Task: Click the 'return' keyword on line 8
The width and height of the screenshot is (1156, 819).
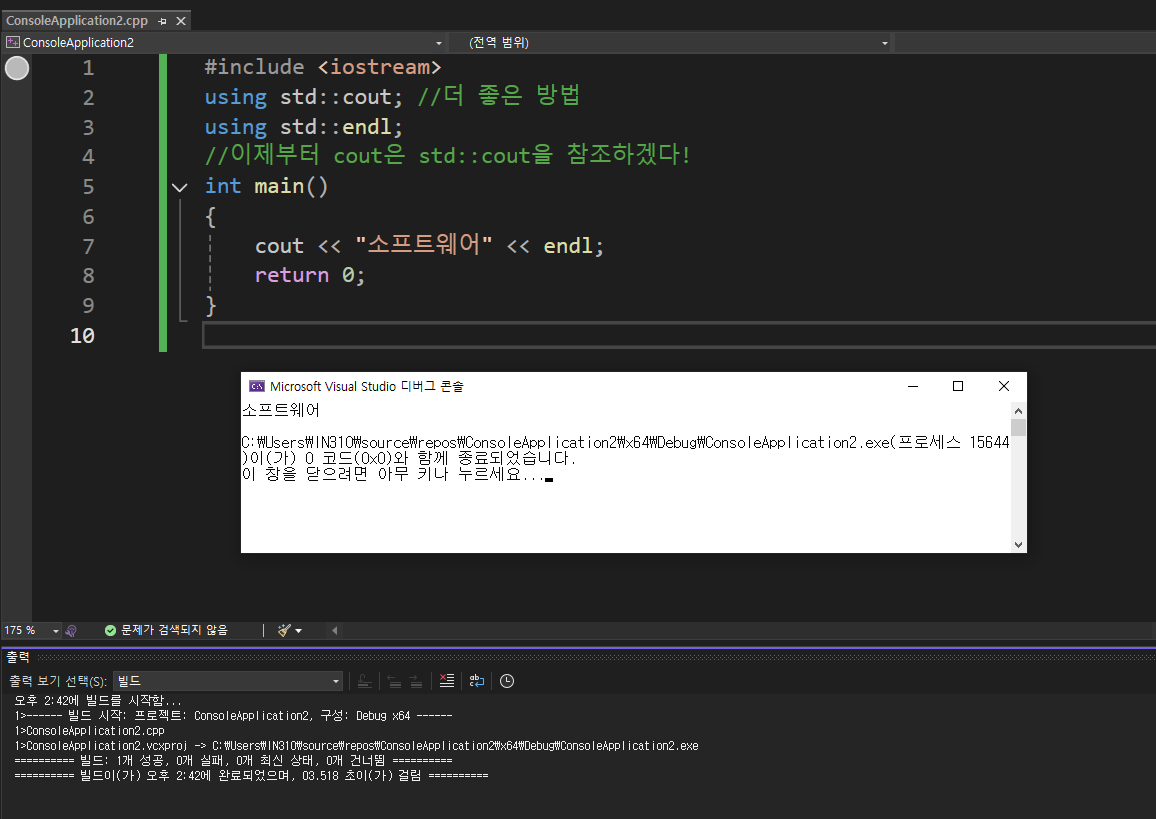Action: [x=292, y=275]
